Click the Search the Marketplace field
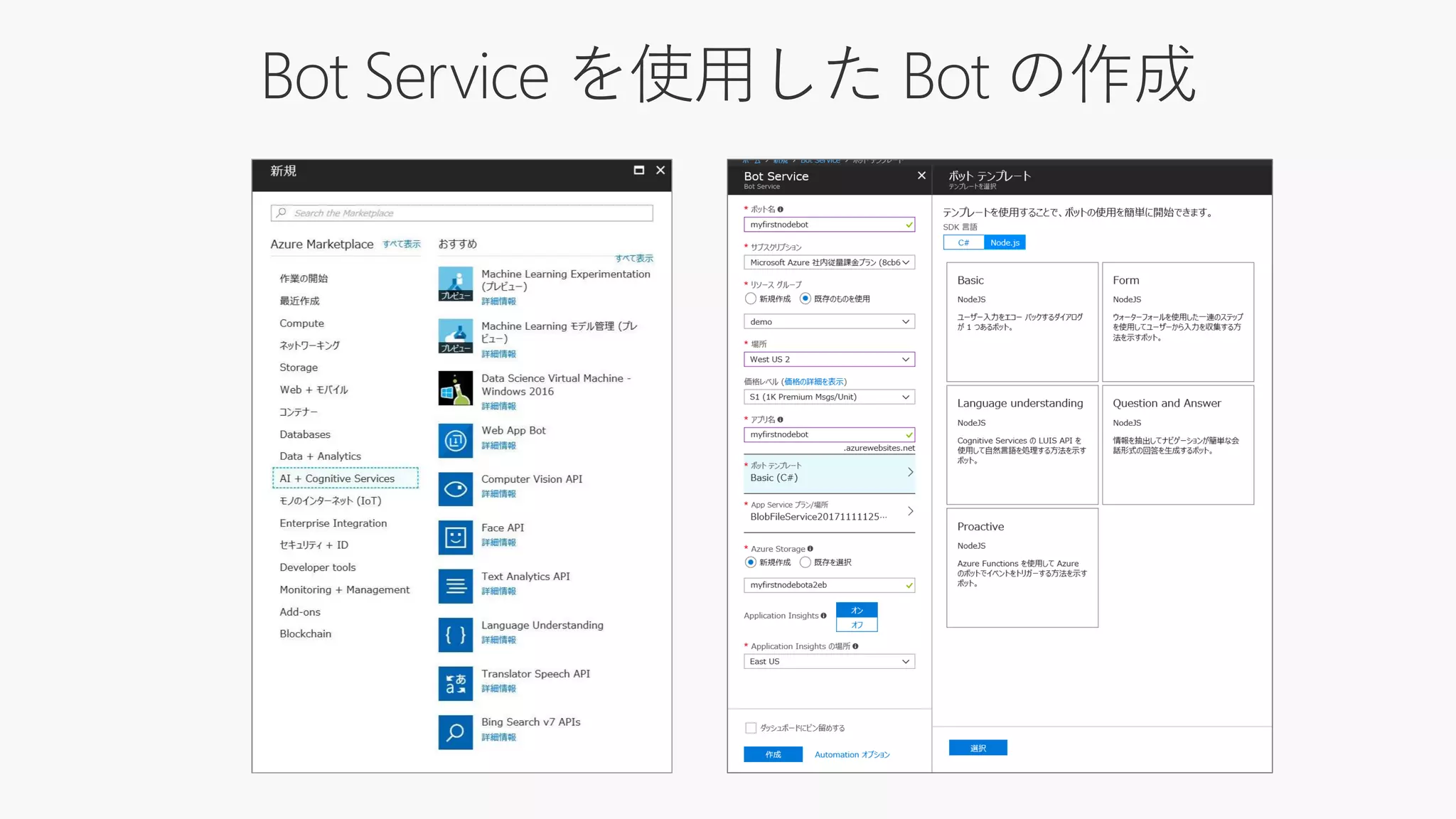 pos(462,213)
